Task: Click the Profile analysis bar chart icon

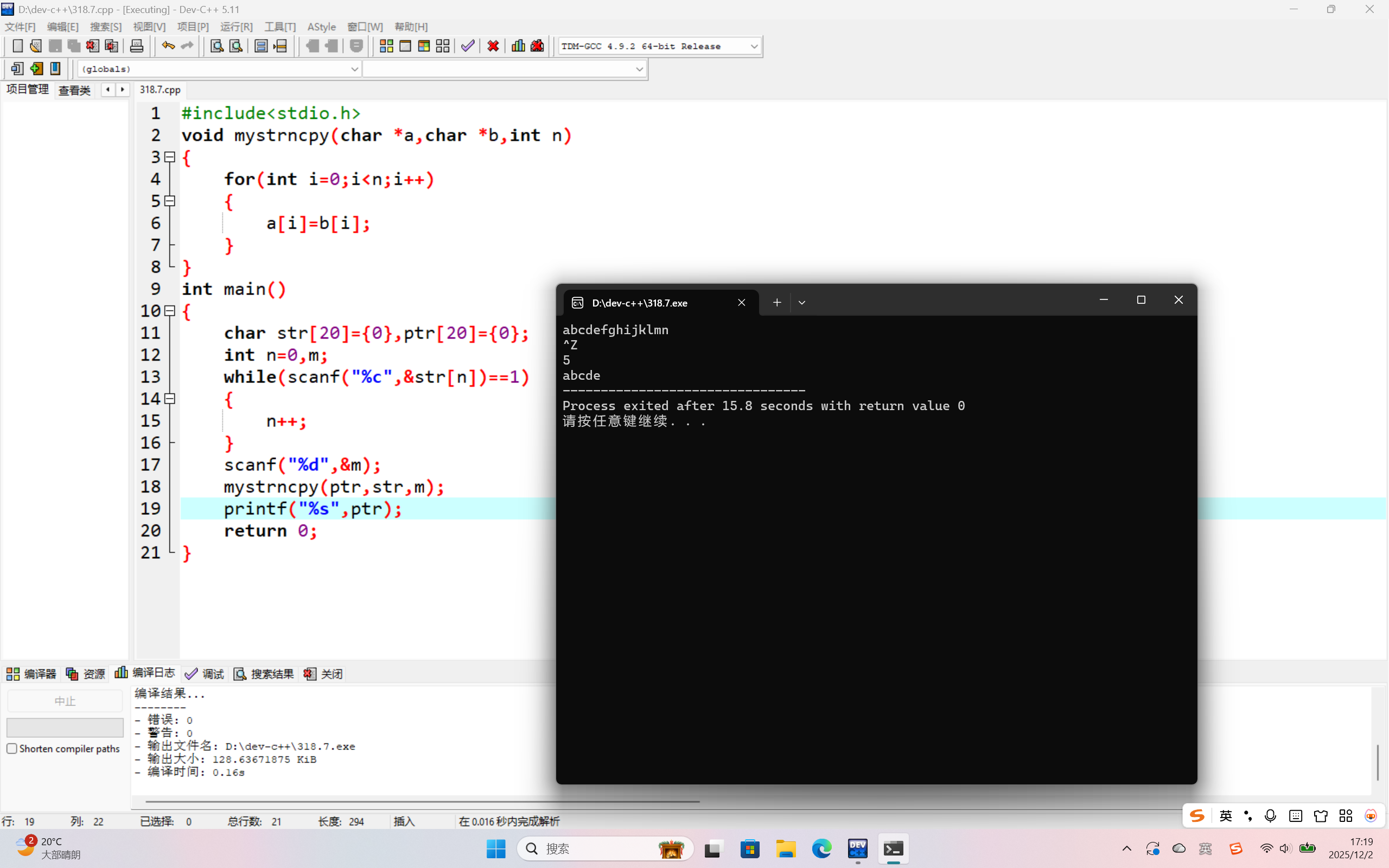Action: click(x=518, y=46)
